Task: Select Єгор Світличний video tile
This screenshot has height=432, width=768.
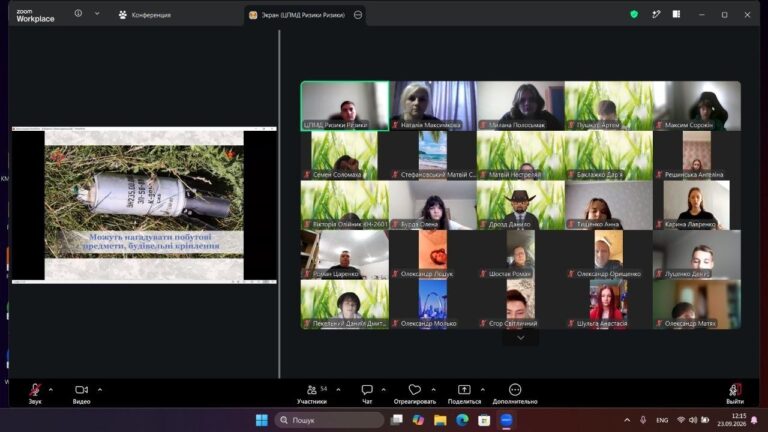Action: pyautogui.click(x=521, y=304)
